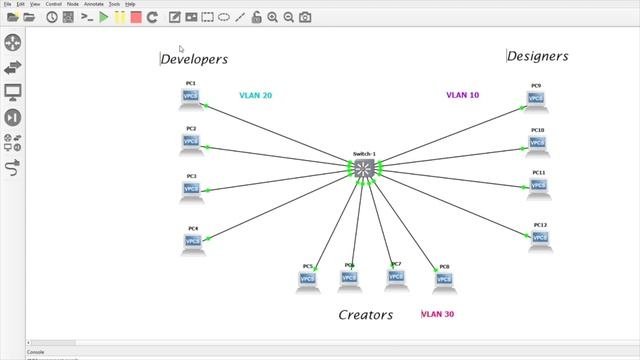Toggle the lock items padlock icon
Viewport: 640px width, 360px height.
pyautogui.click(x=256, y=17)
